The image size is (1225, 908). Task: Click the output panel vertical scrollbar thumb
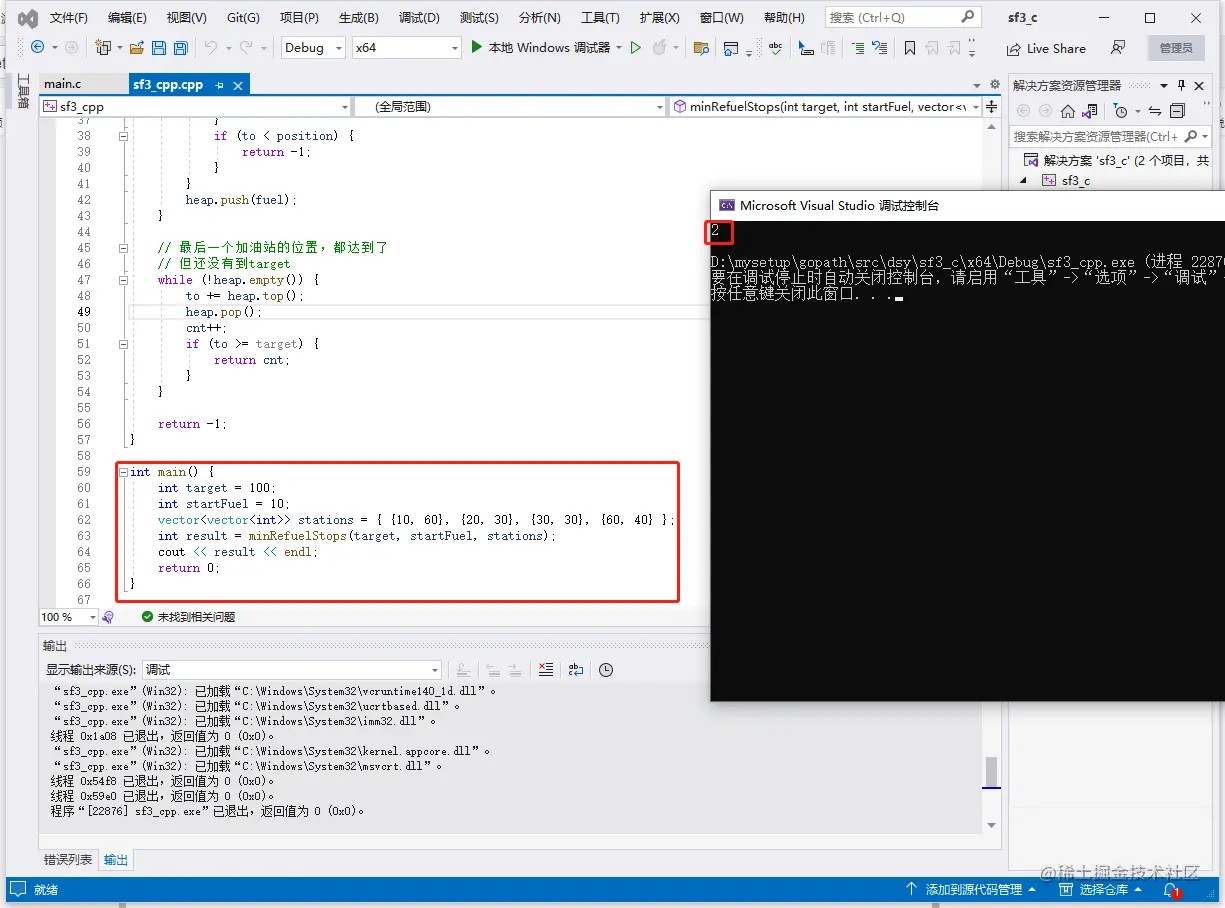(x=991, y=771)
